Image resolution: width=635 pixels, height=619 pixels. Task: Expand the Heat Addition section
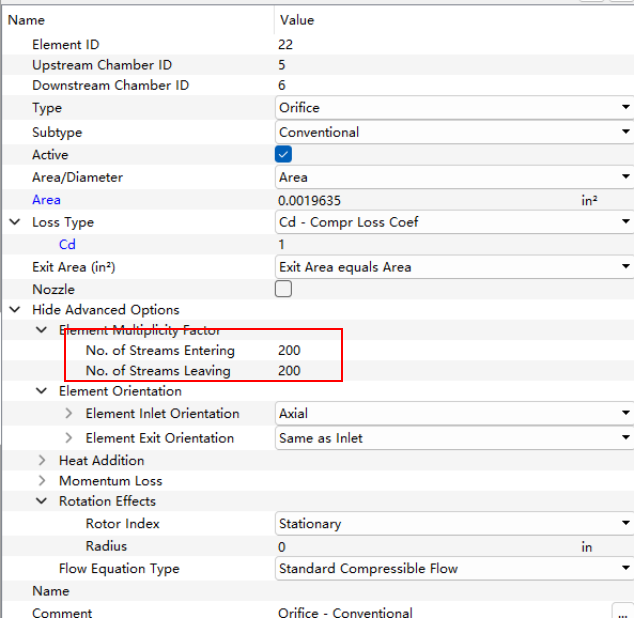pos(42,460)
